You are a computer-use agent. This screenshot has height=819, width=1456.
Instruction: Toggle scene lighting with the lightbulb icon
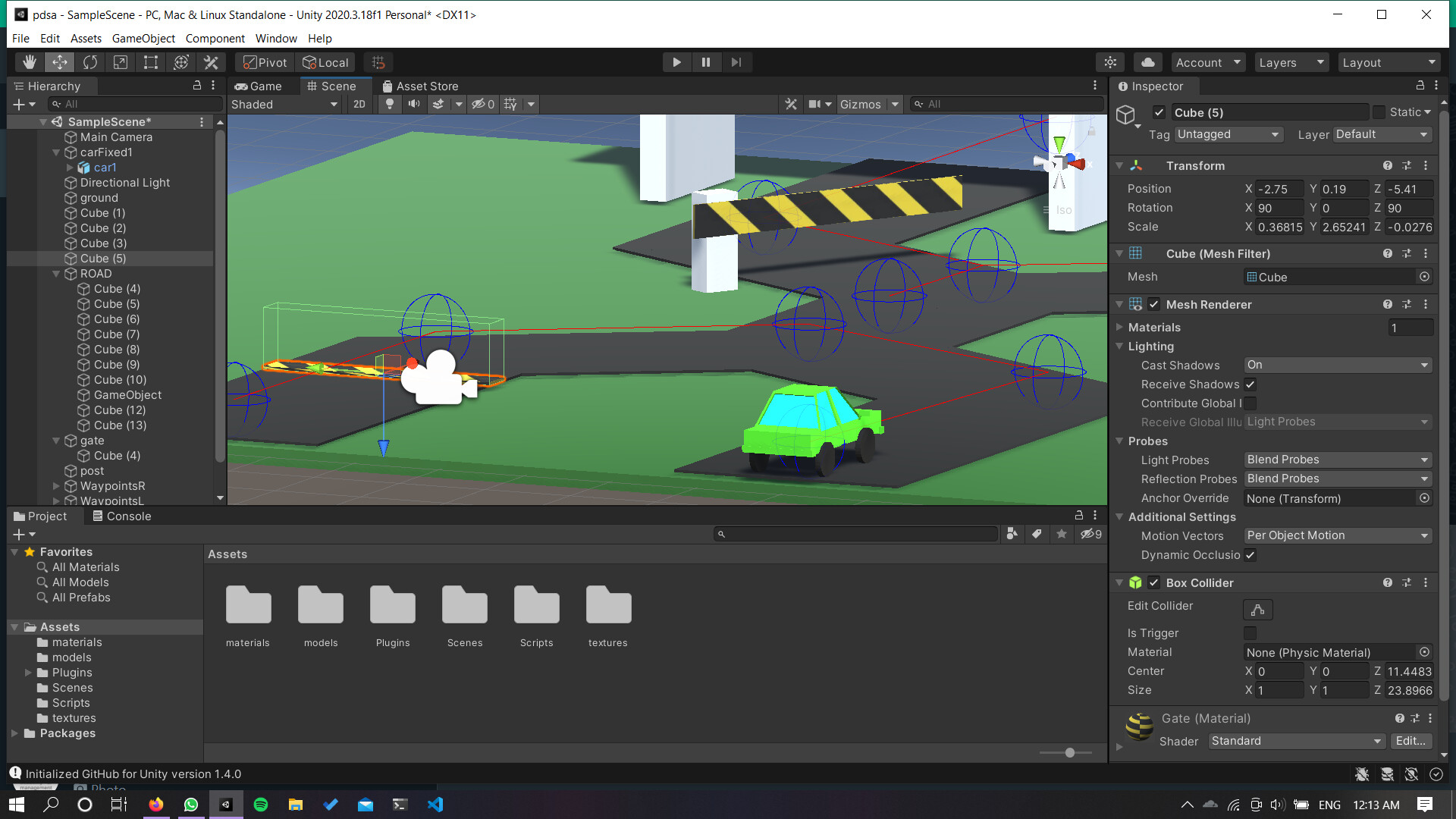tap(390, 104)
